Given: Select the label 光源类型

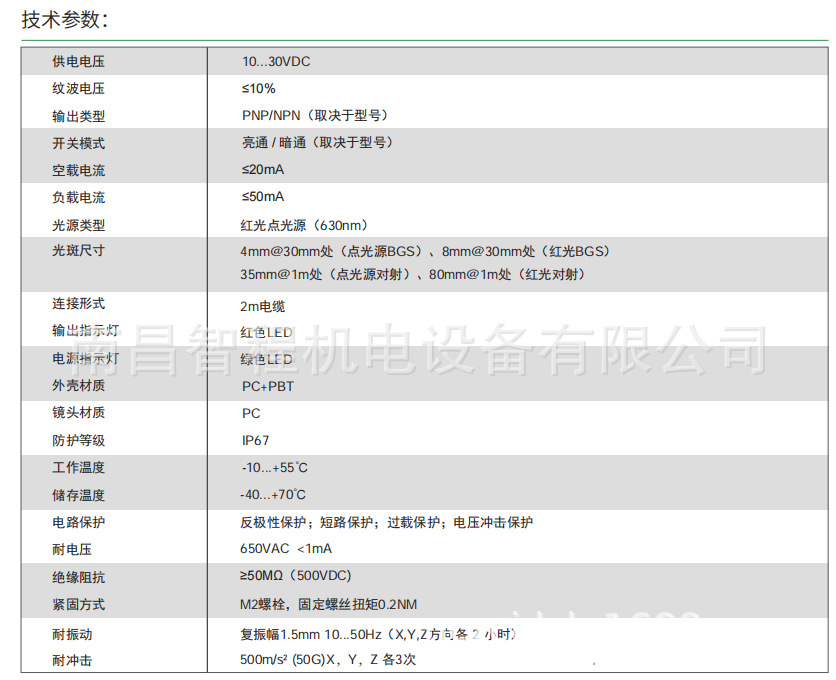Looking at the screenshot, I should pyautogui.click(x=78, y=226).
